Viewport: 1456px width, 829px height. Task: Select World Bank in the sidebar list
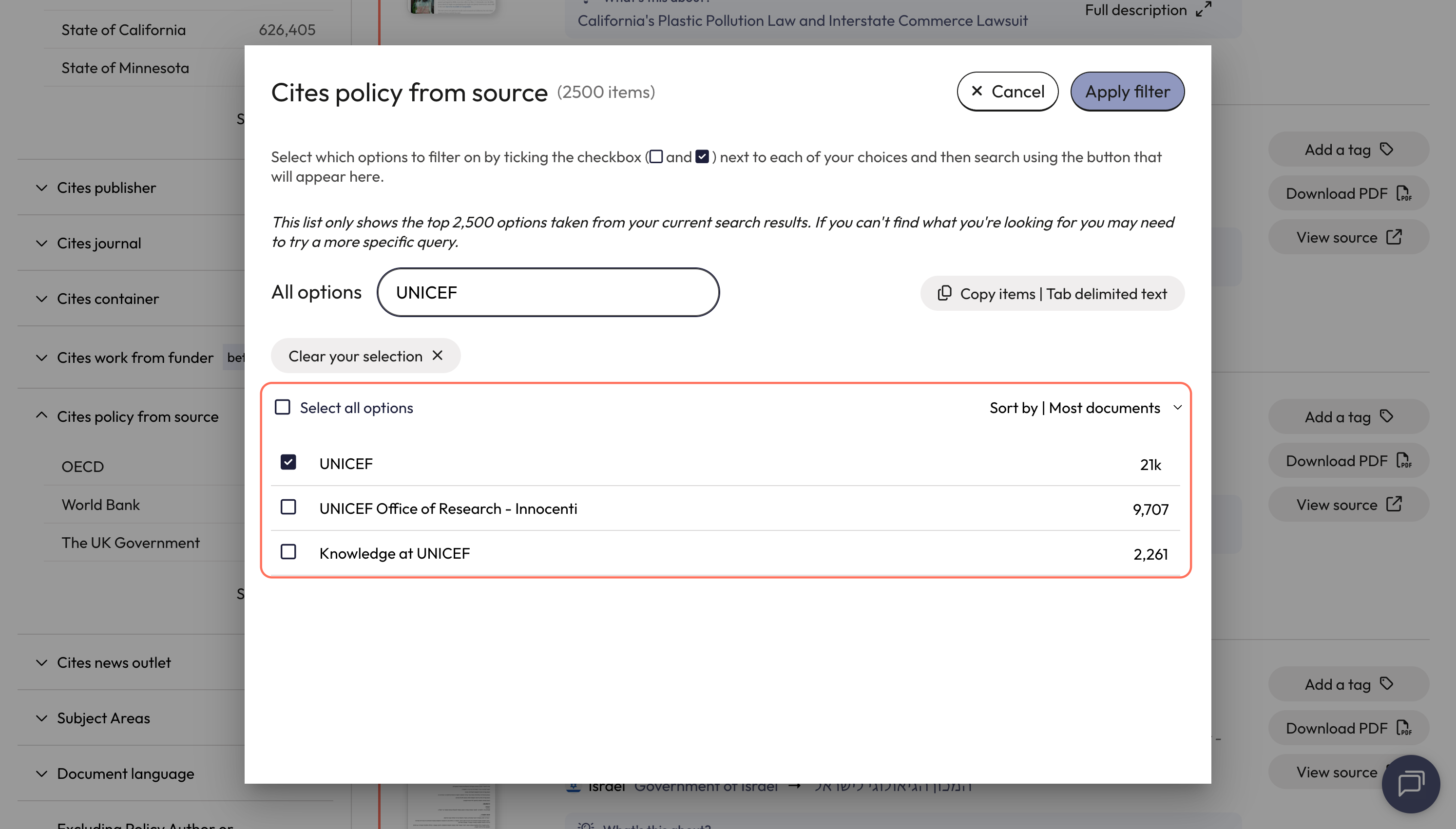click(x=101, y=505)
